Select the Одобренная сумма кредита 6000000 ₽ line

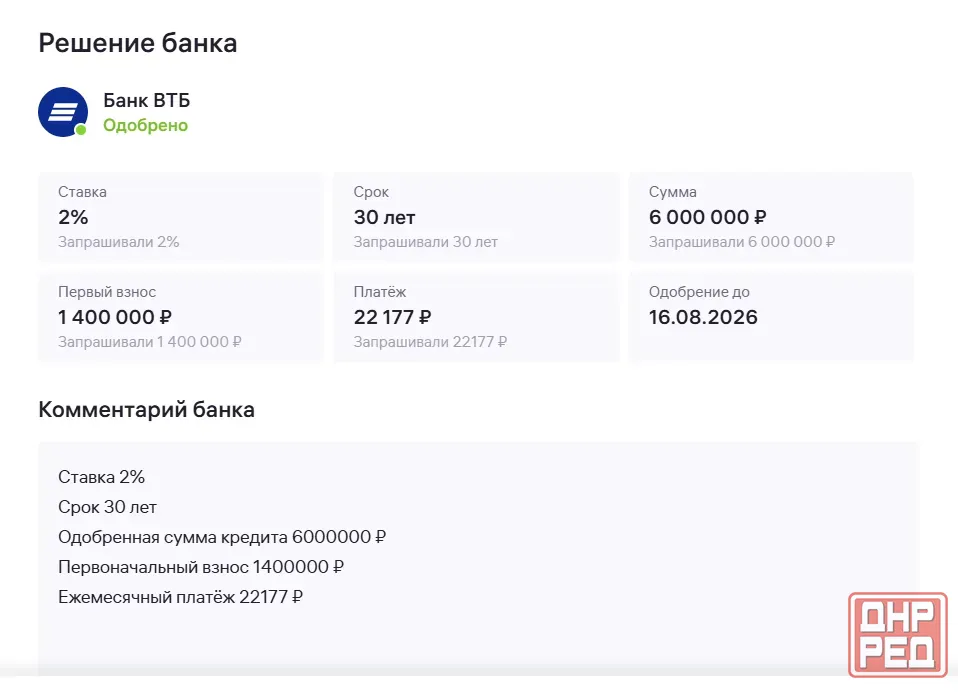(x=222, y=537)
